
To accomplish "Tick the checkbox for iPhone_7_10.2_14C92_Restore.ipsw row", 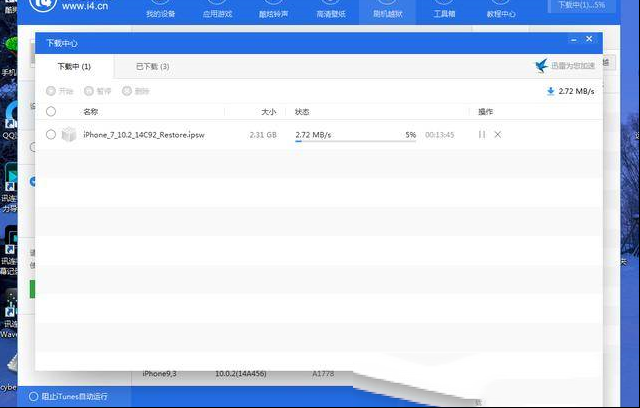I will (51, 134).
